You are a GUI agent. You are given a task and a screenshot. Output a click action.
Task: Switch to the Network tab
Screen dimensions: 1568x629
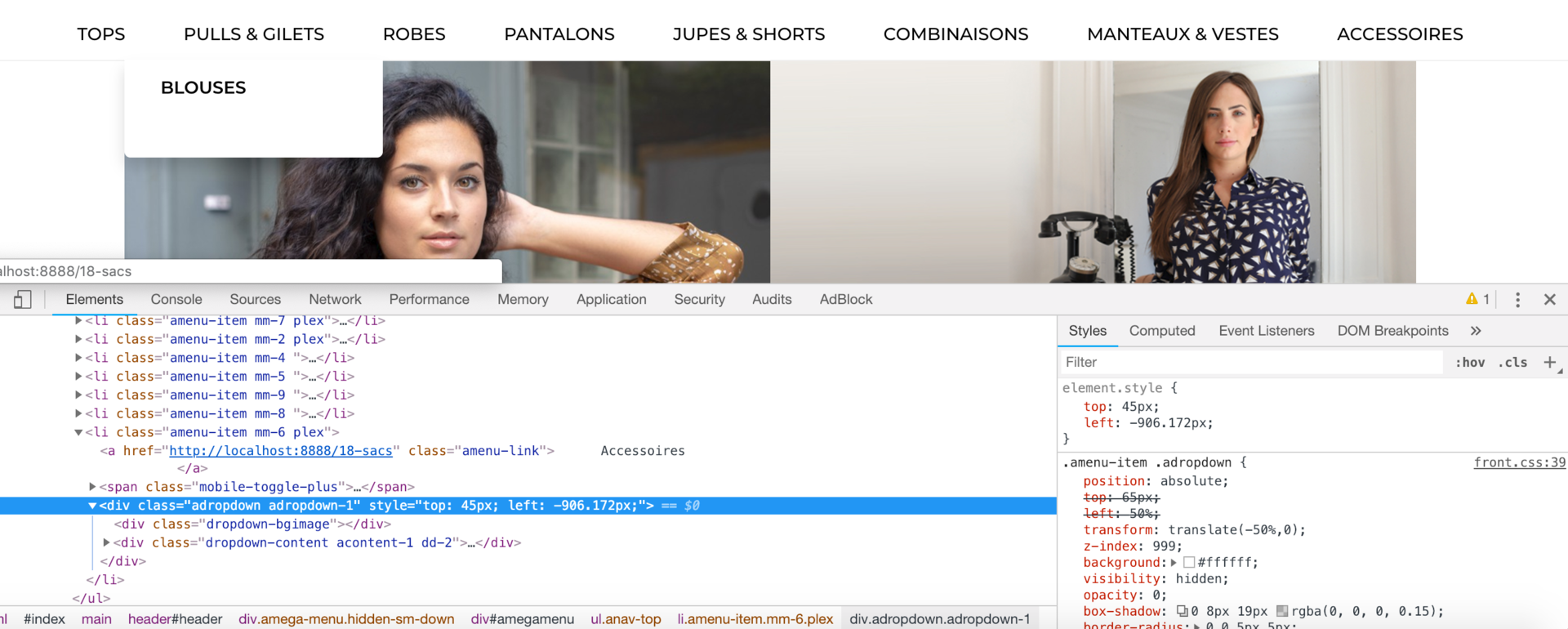click(335, 300)
